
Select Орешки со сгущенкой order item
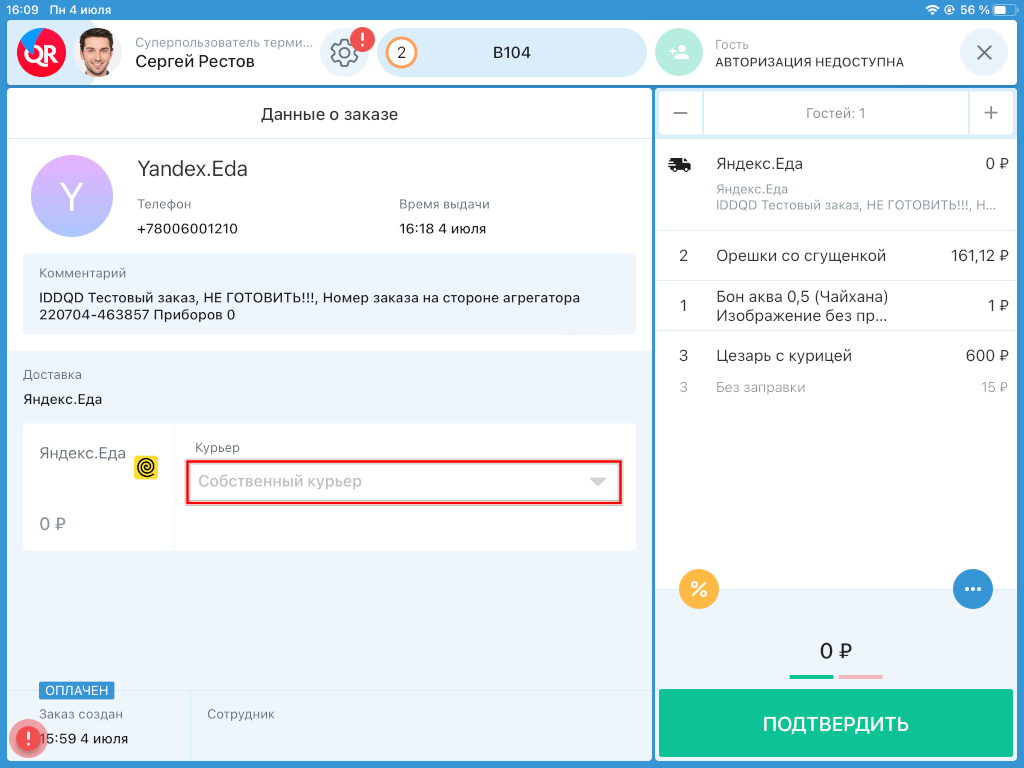click(x=835, y=256)
